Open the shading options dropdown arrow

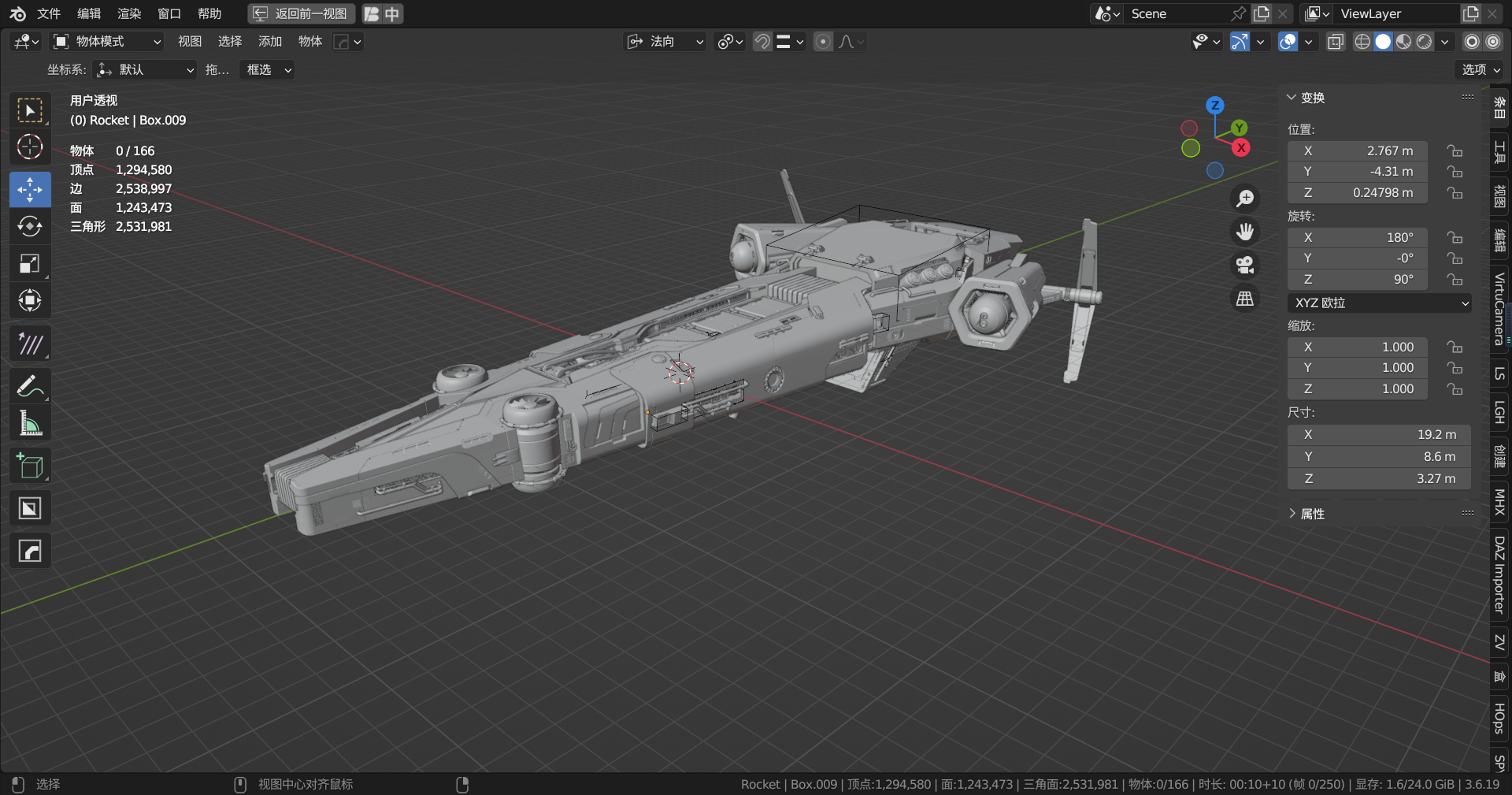click(x=1444, y=42)
